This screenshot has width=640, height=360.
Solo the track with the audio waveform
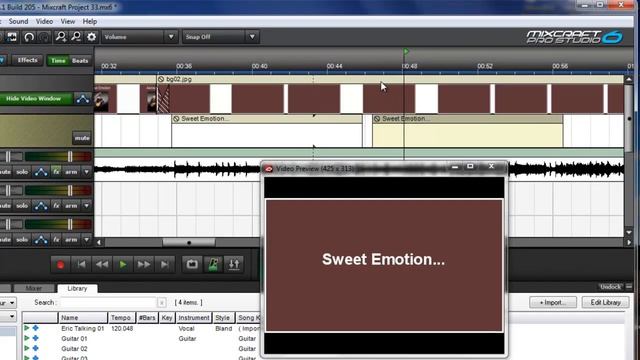tap(22, 172)
